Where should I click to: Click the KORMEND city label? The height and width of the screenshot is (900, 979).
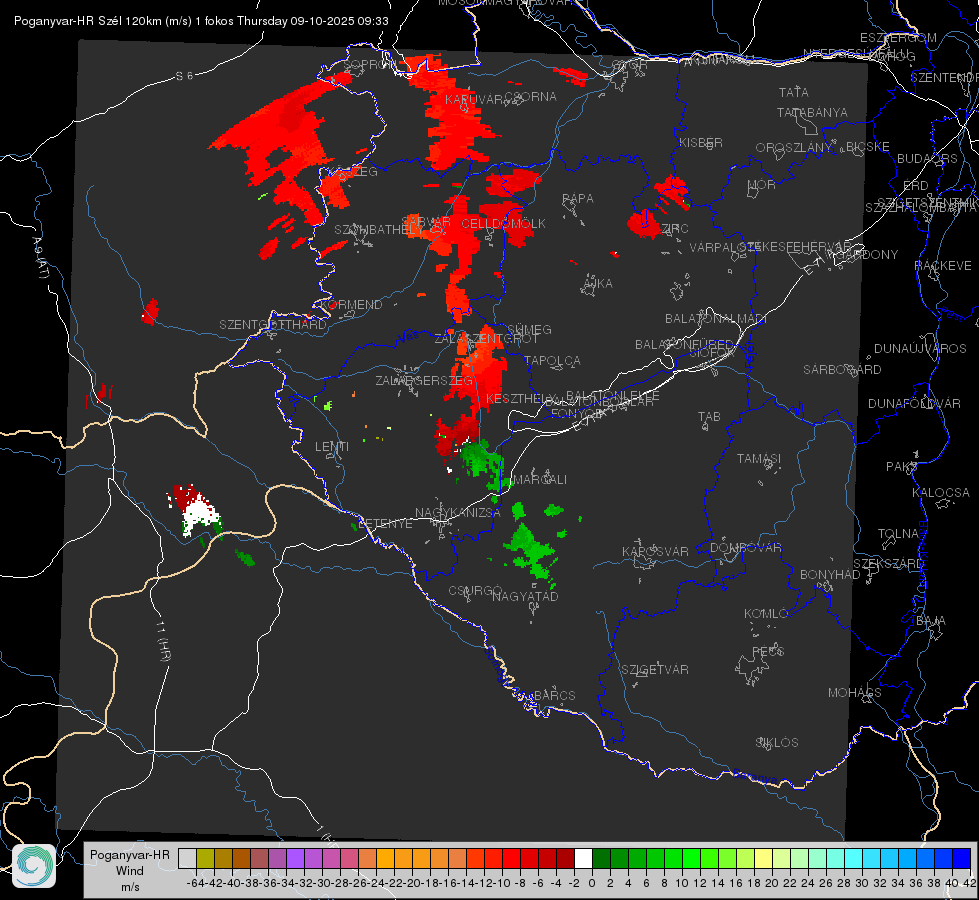tap(350, 305)
